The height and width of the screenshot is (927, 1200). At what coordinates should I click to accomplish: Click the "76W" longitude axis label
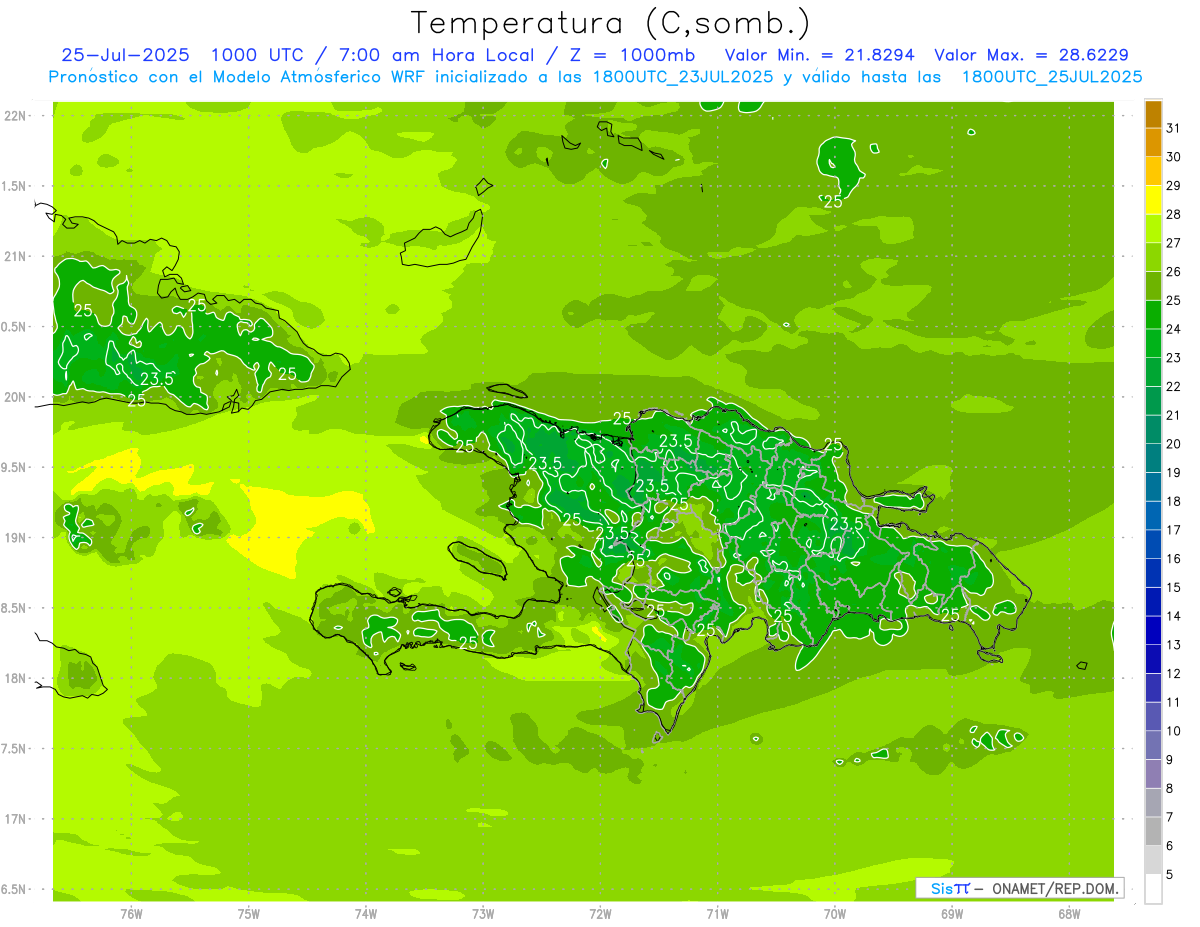click(131, 914)
